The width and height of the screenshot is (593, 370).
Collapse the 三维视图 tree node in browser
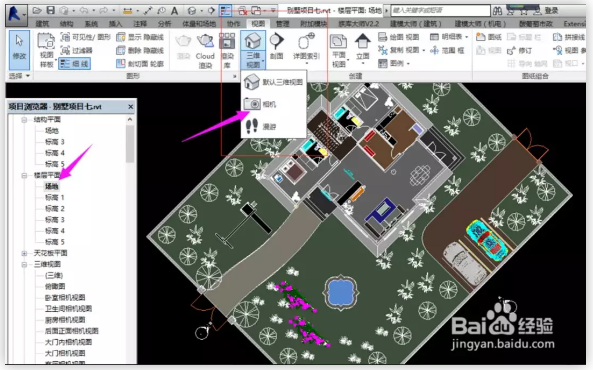(24, 264)
